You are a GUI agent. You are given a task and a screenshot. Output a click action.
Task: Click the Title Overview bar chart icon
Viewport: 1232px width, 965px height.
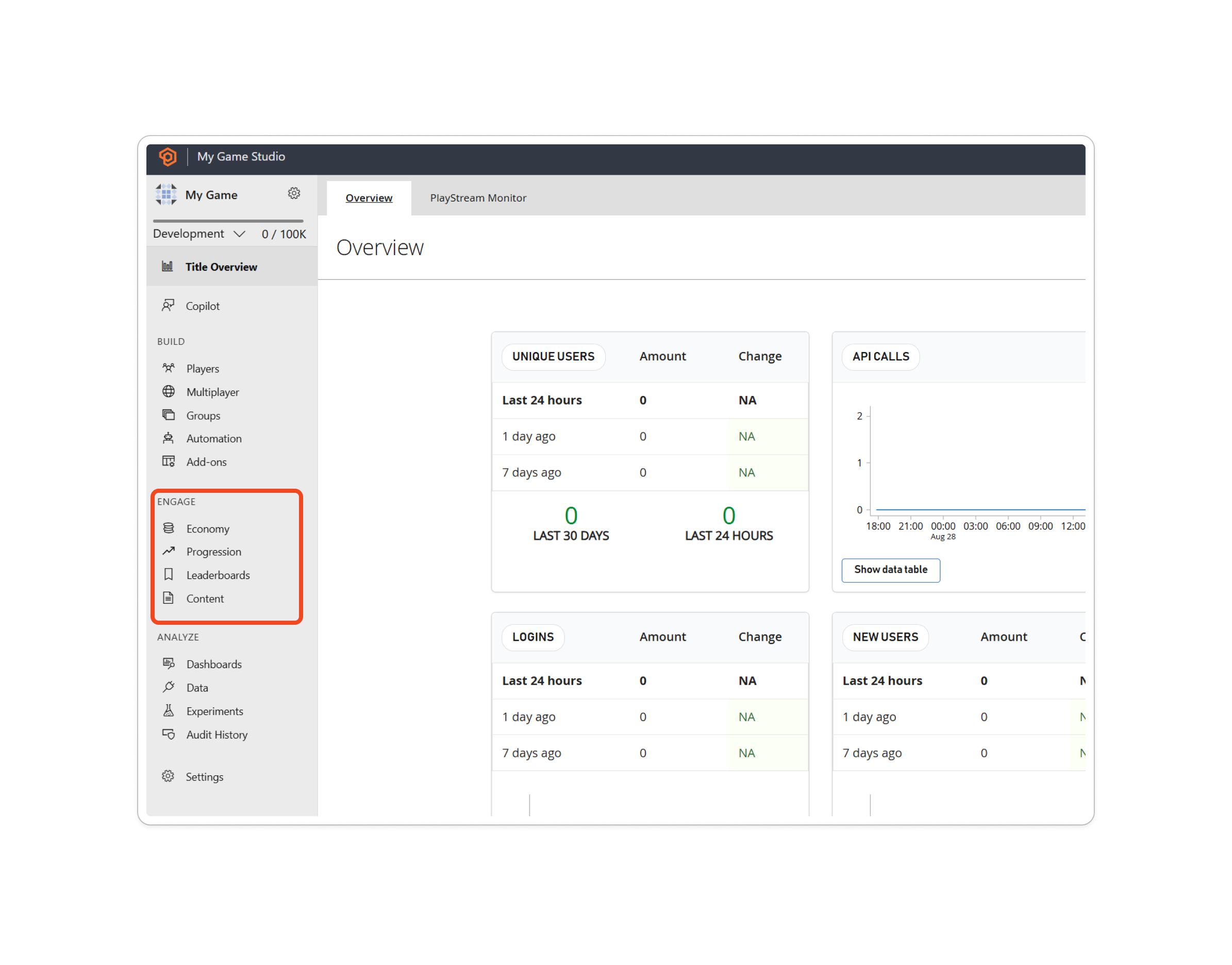point(168,266)
